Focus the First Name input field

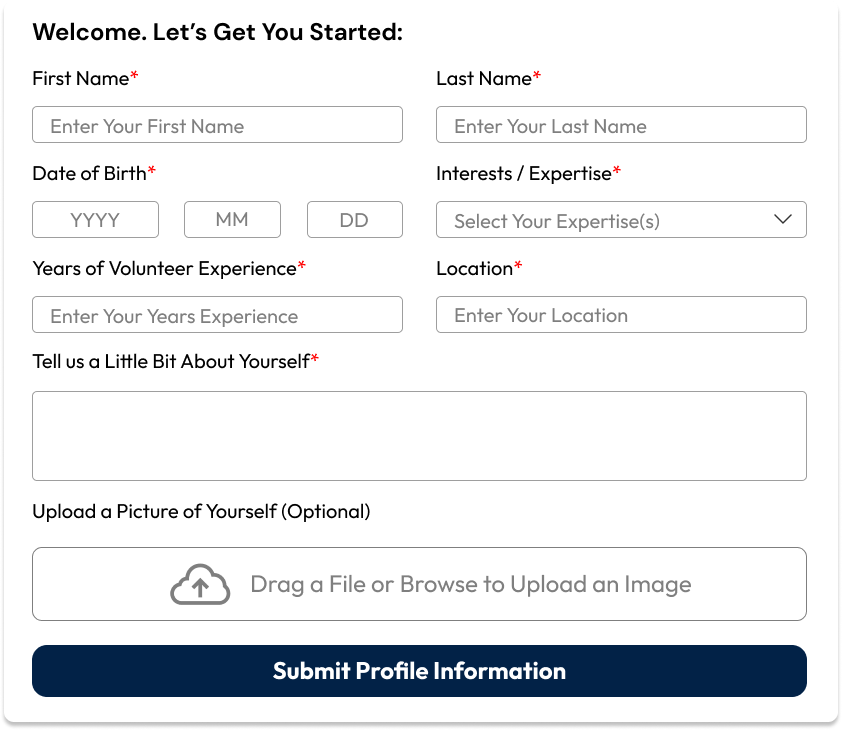[217, 125]
